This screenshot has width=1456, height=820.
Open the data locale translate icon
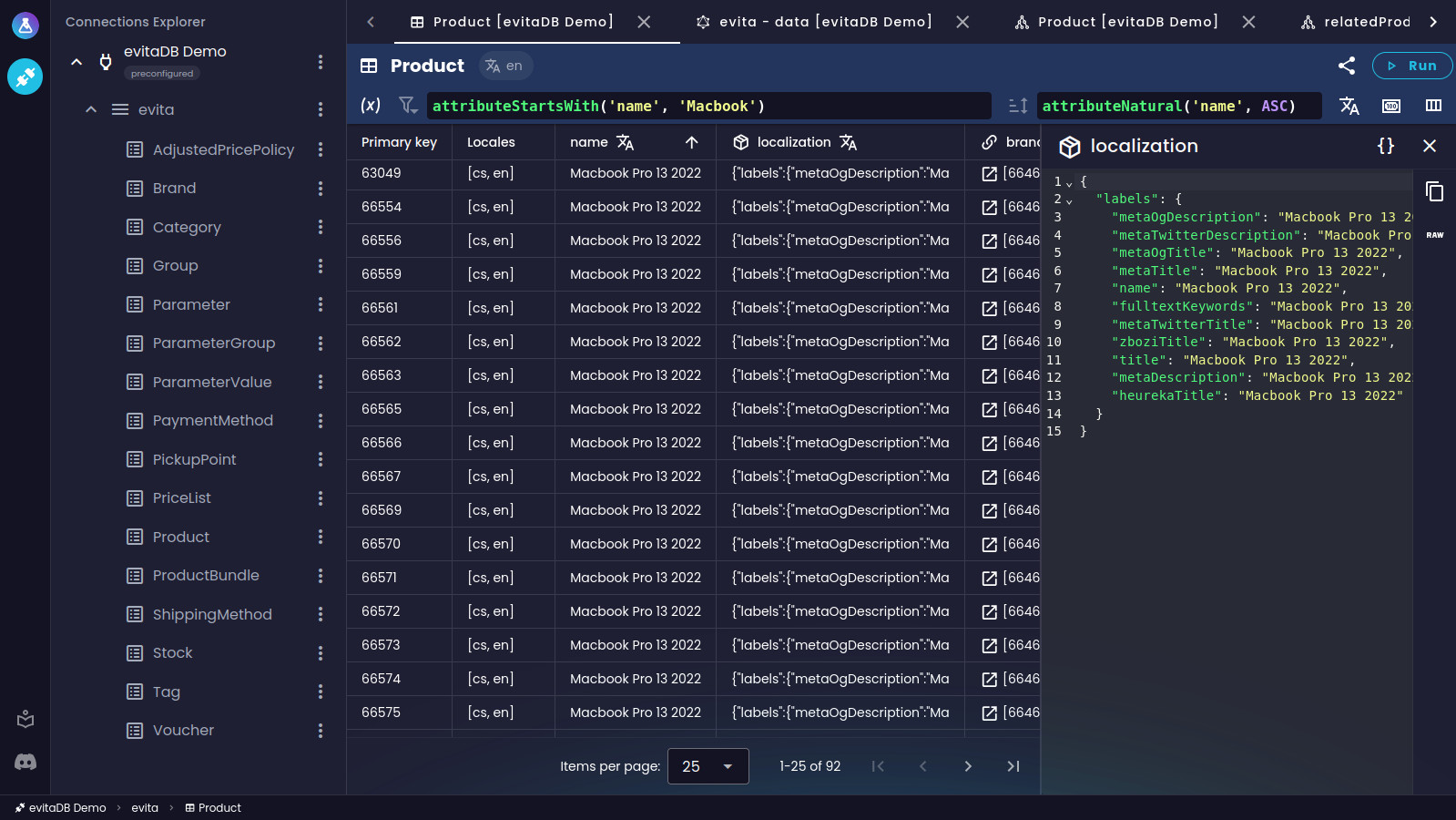coord(1349,106)
